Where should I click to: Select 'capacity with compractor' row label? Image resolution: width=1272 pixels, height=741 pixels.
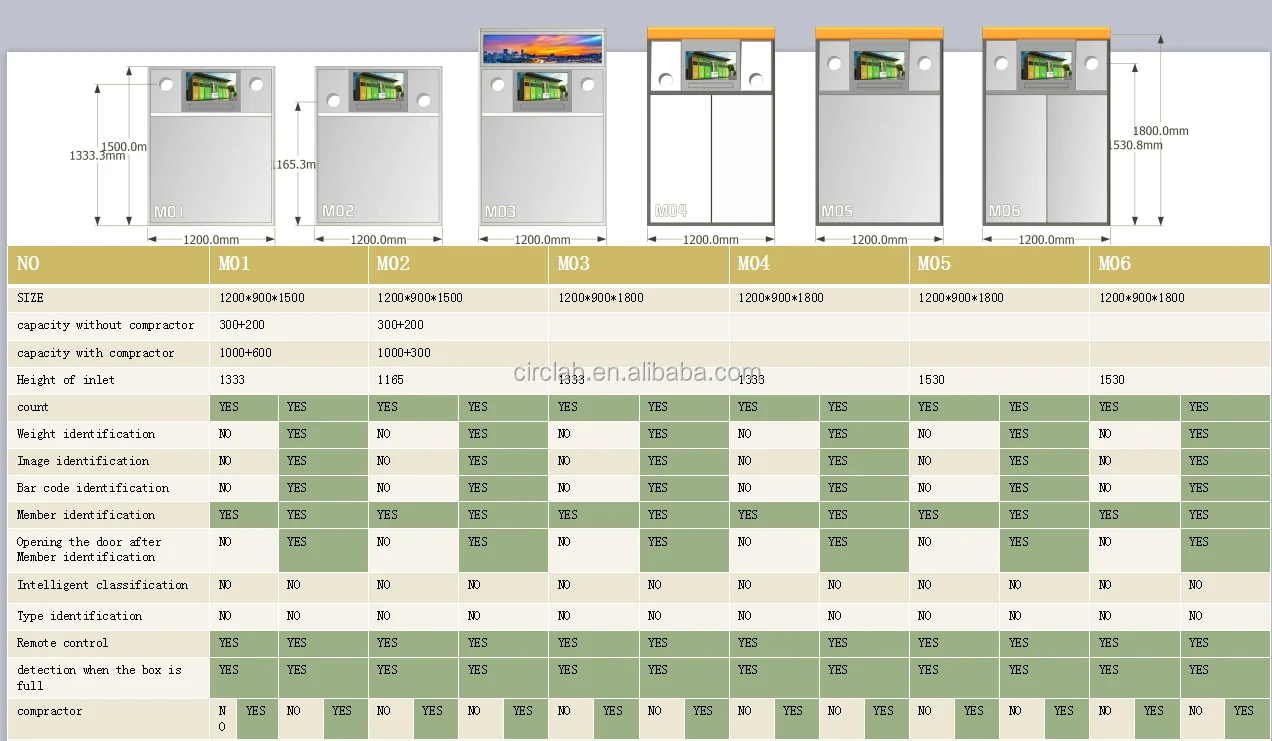(x=96, y=353)
